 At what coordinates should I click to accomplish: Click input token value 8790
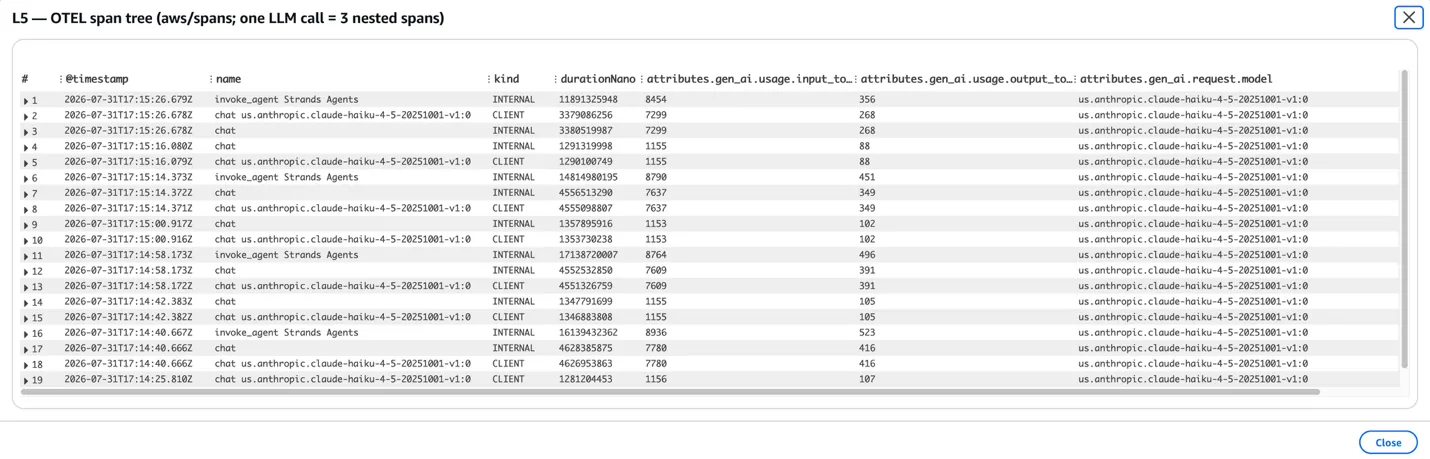tap(656, 177)
